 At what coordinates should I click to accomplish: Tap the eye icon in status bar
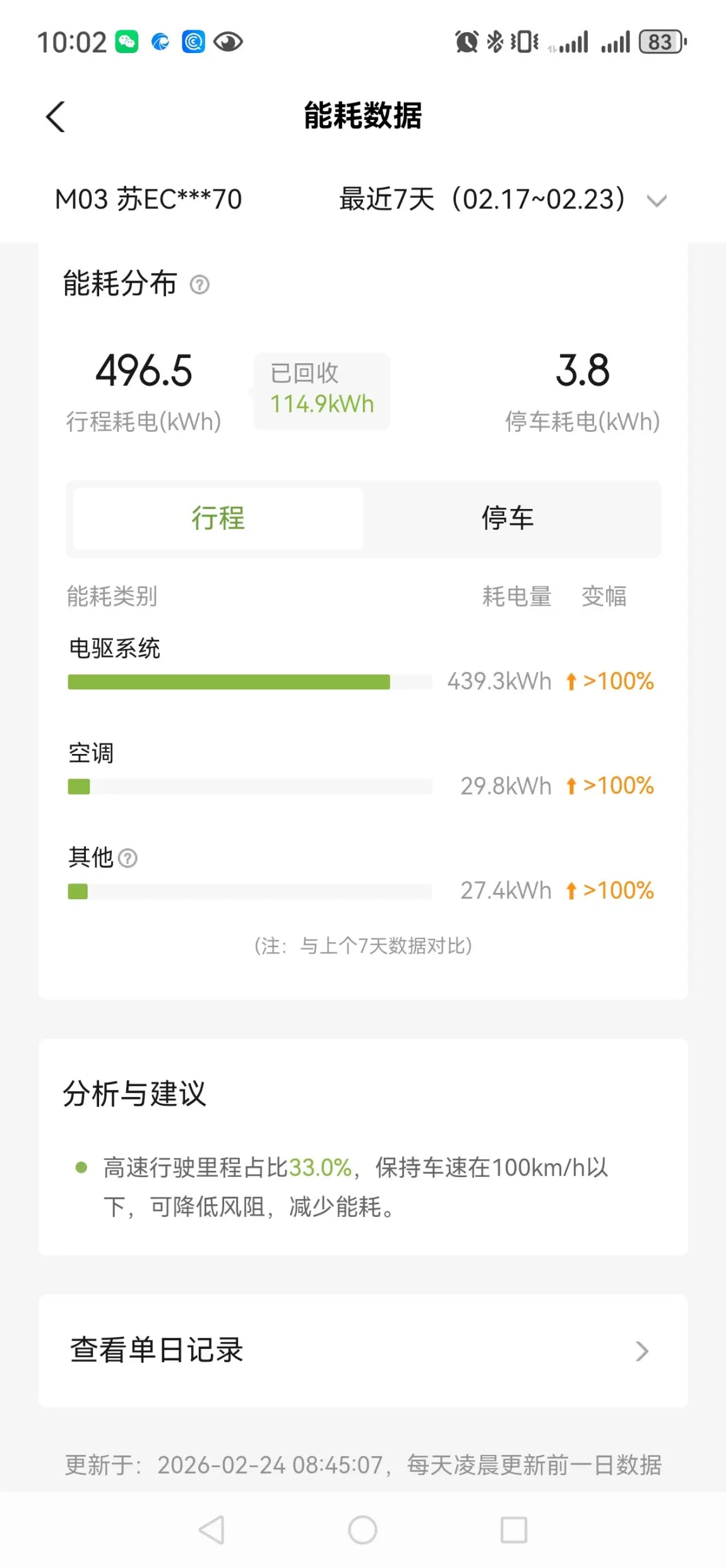tap(228, 42)
